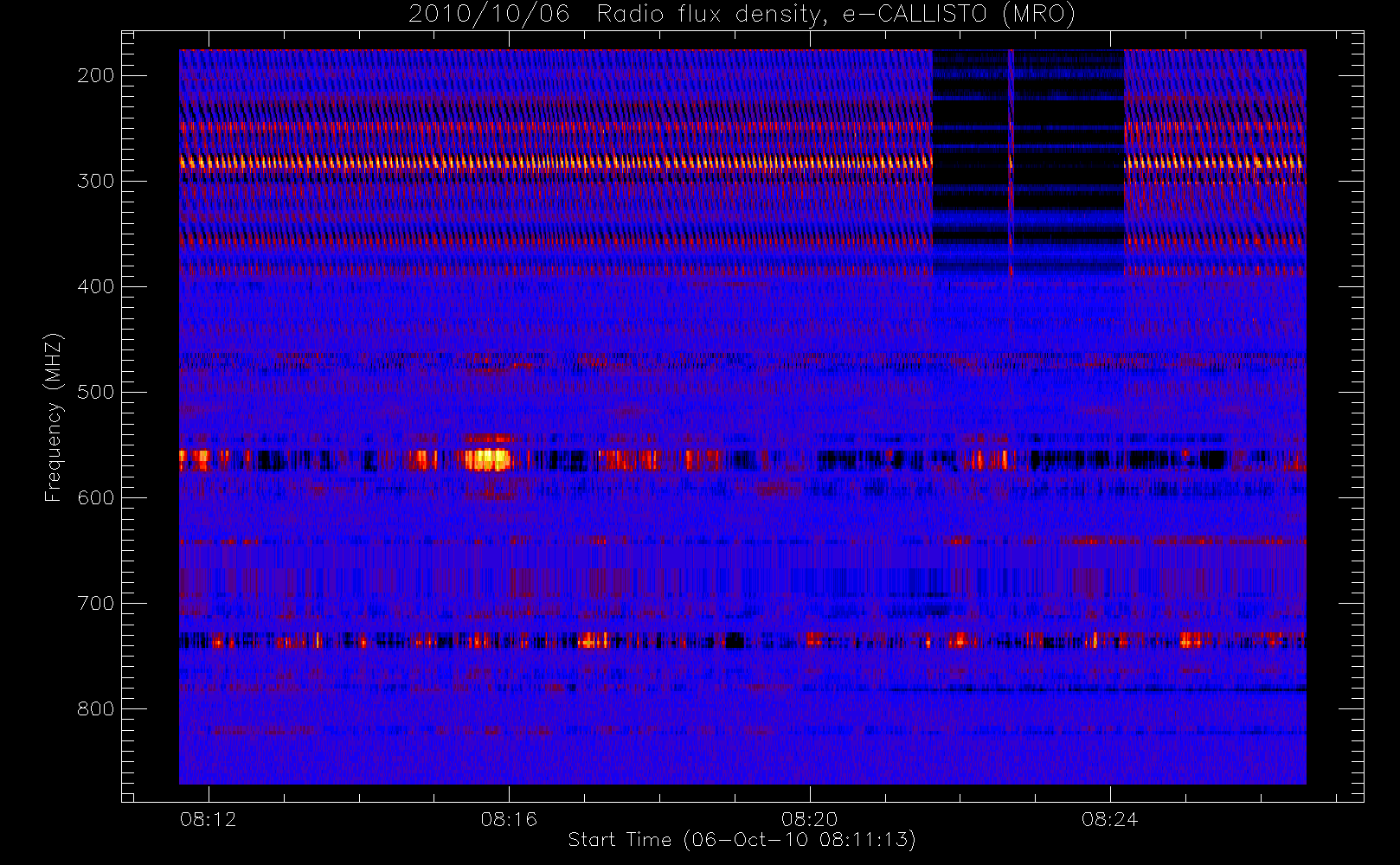Click the 400 frequency tick label

point(96,286)
